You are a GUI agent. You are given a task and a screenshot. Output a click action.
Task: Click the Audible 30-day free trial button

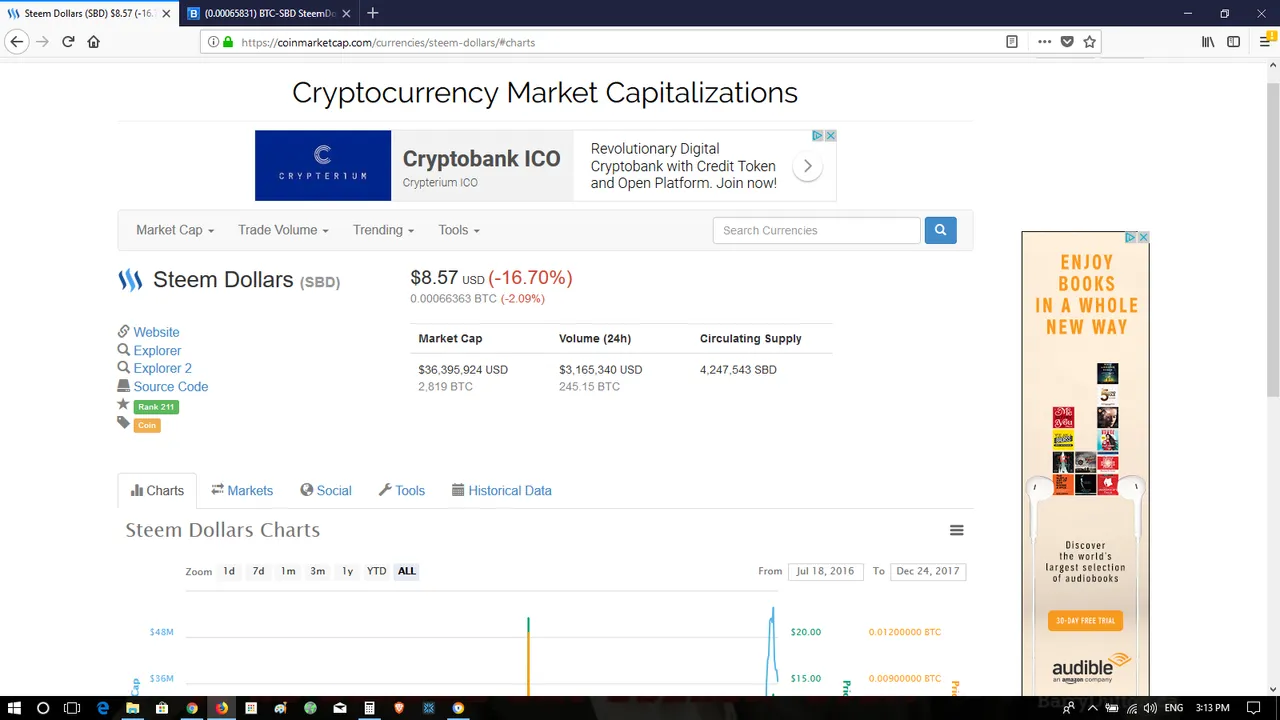(1085, 621)
